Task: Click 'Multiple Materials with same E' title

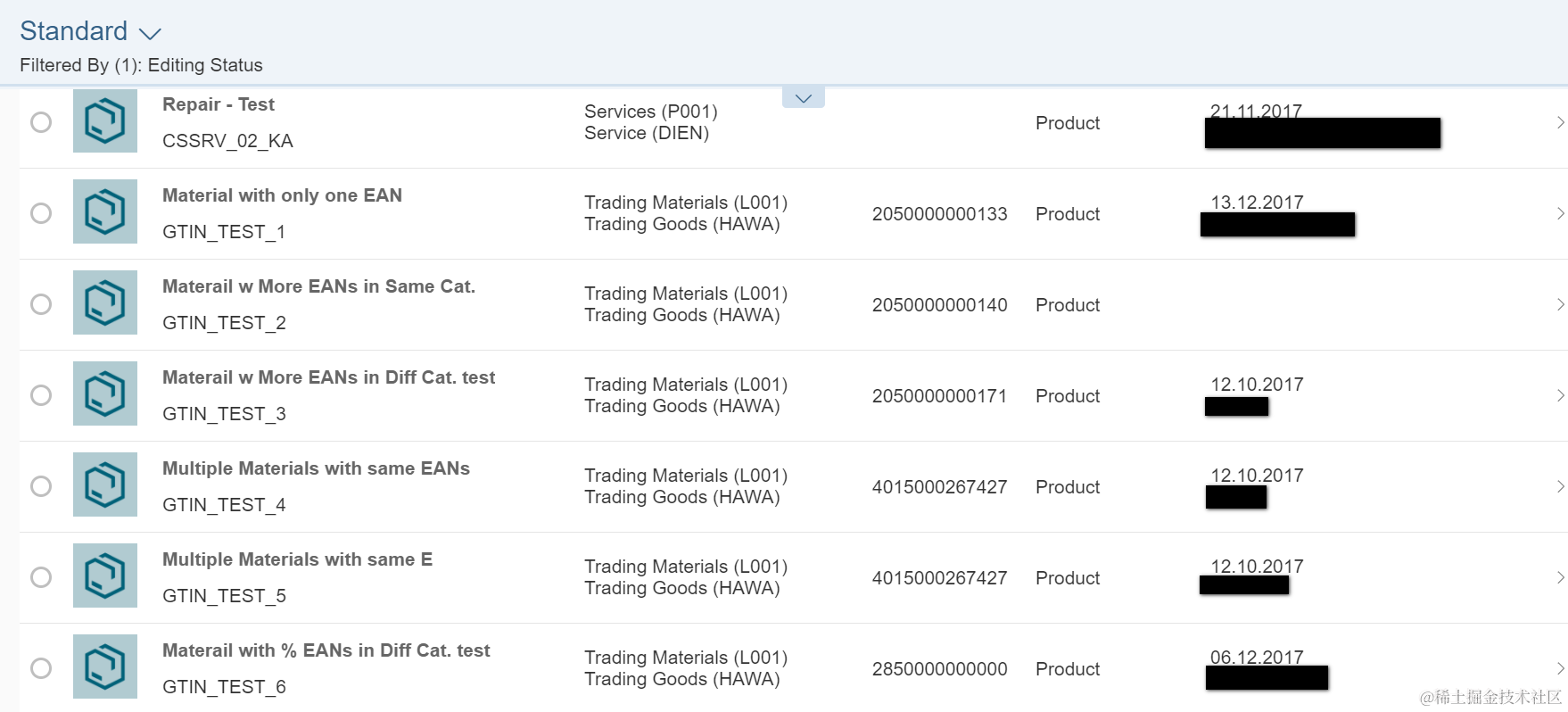Action: click(x=297, y=559)
